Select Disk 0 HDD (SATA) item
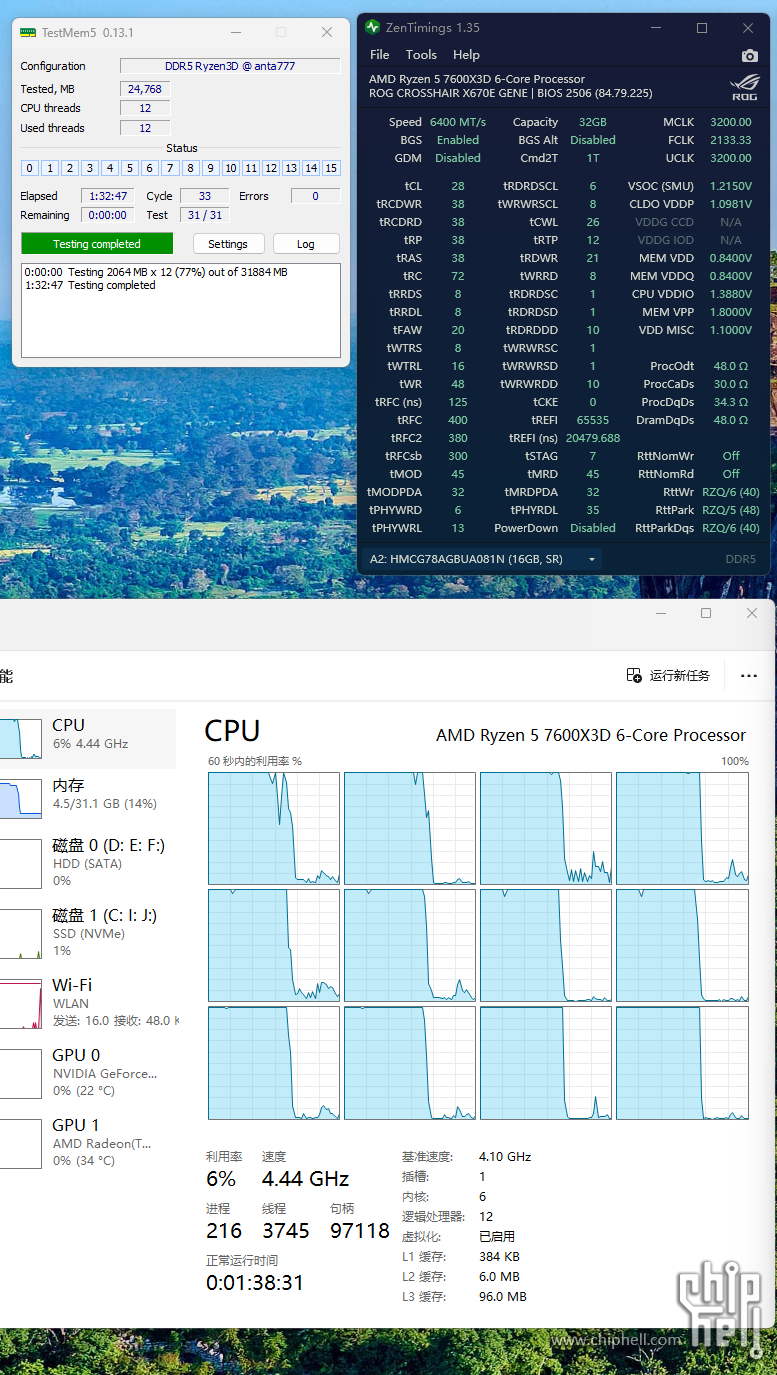 (x=88, y=862)
